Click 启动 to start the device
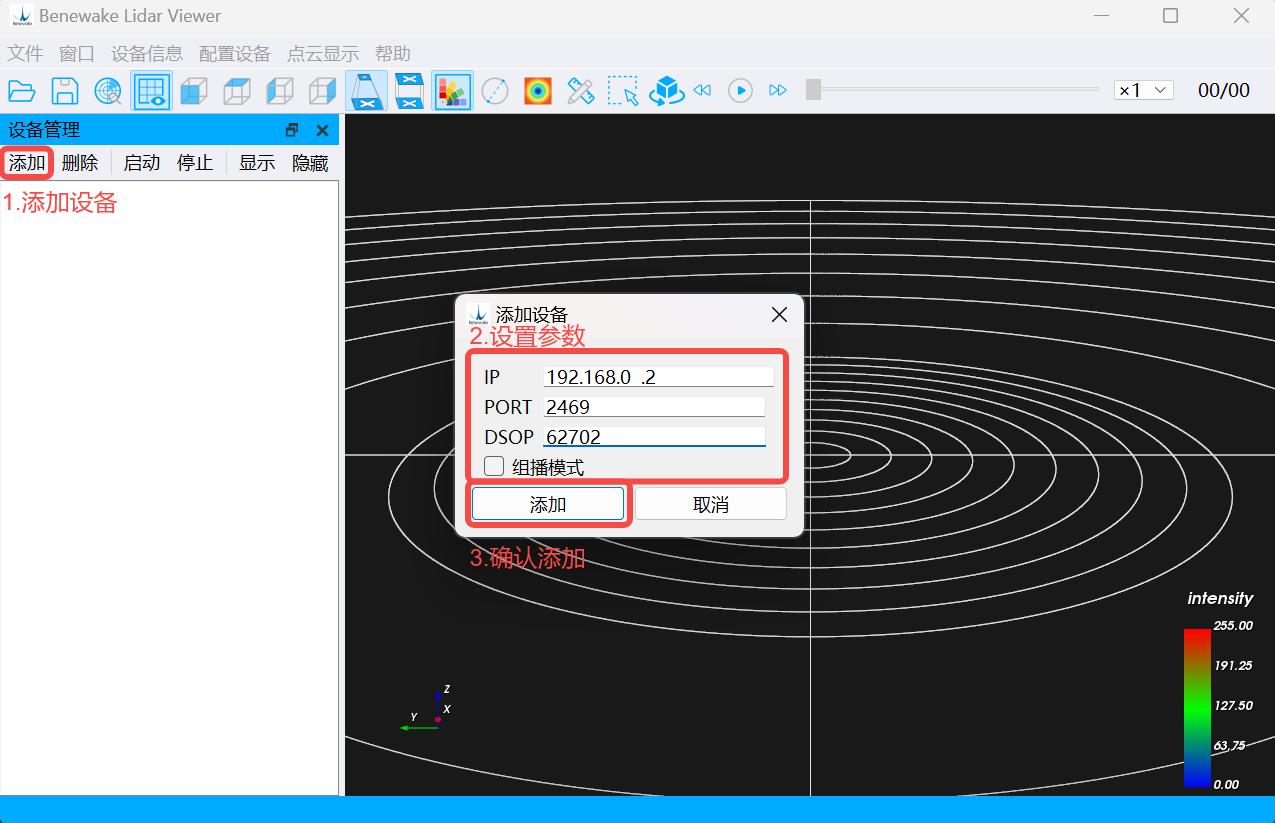Viewport: 1275px width, 823px height. point(142,163)
